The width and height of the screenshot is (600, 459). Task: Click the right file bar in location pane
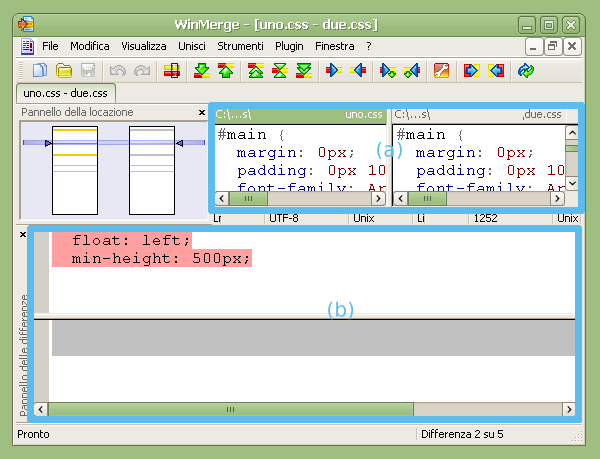[152, 171]
